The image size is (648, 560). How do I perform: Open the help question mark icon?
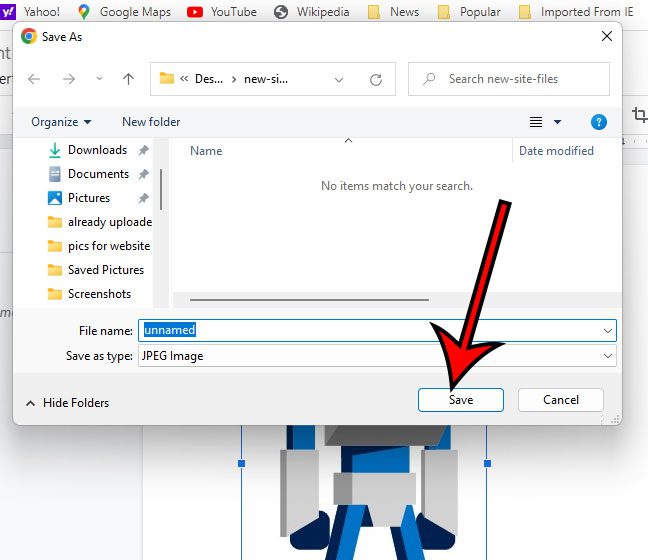coord(598,122)
